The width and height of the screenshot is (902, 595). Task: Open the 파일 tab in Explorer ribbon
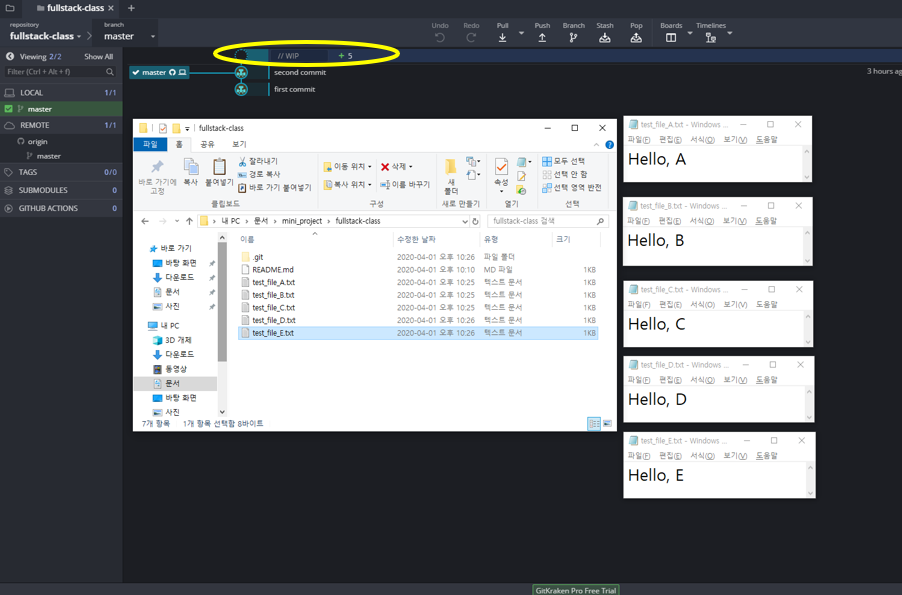pyautogui.click(x=150, y=144)
